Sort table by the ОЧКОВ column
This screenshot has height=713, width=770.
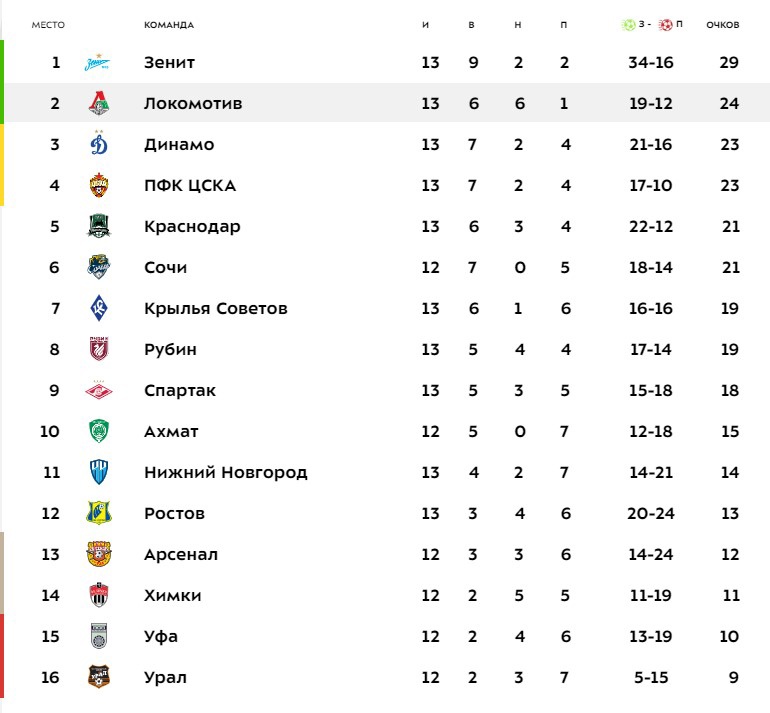722,24
